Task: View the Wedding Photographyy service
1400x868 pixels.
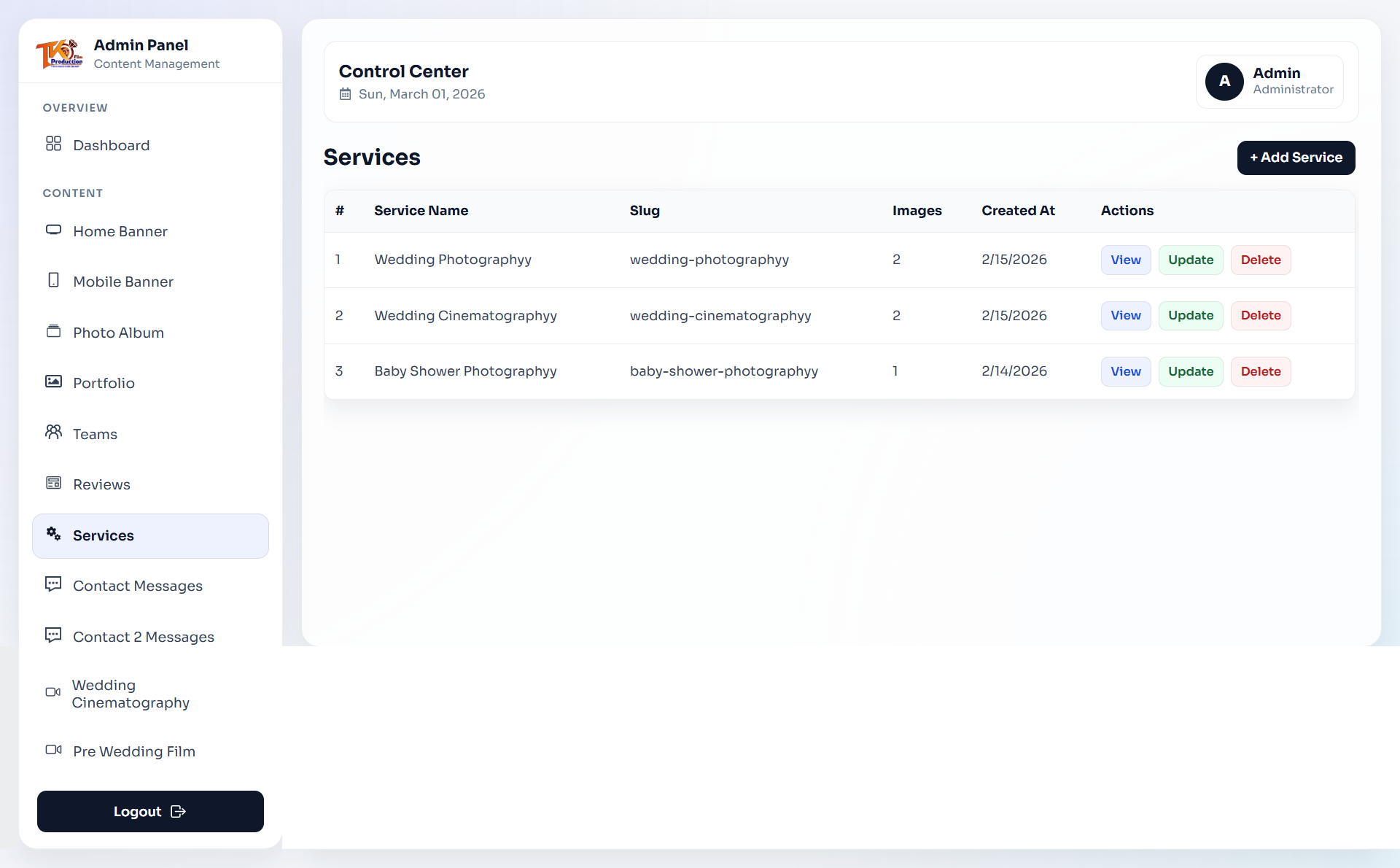Action: point(1125,260)
